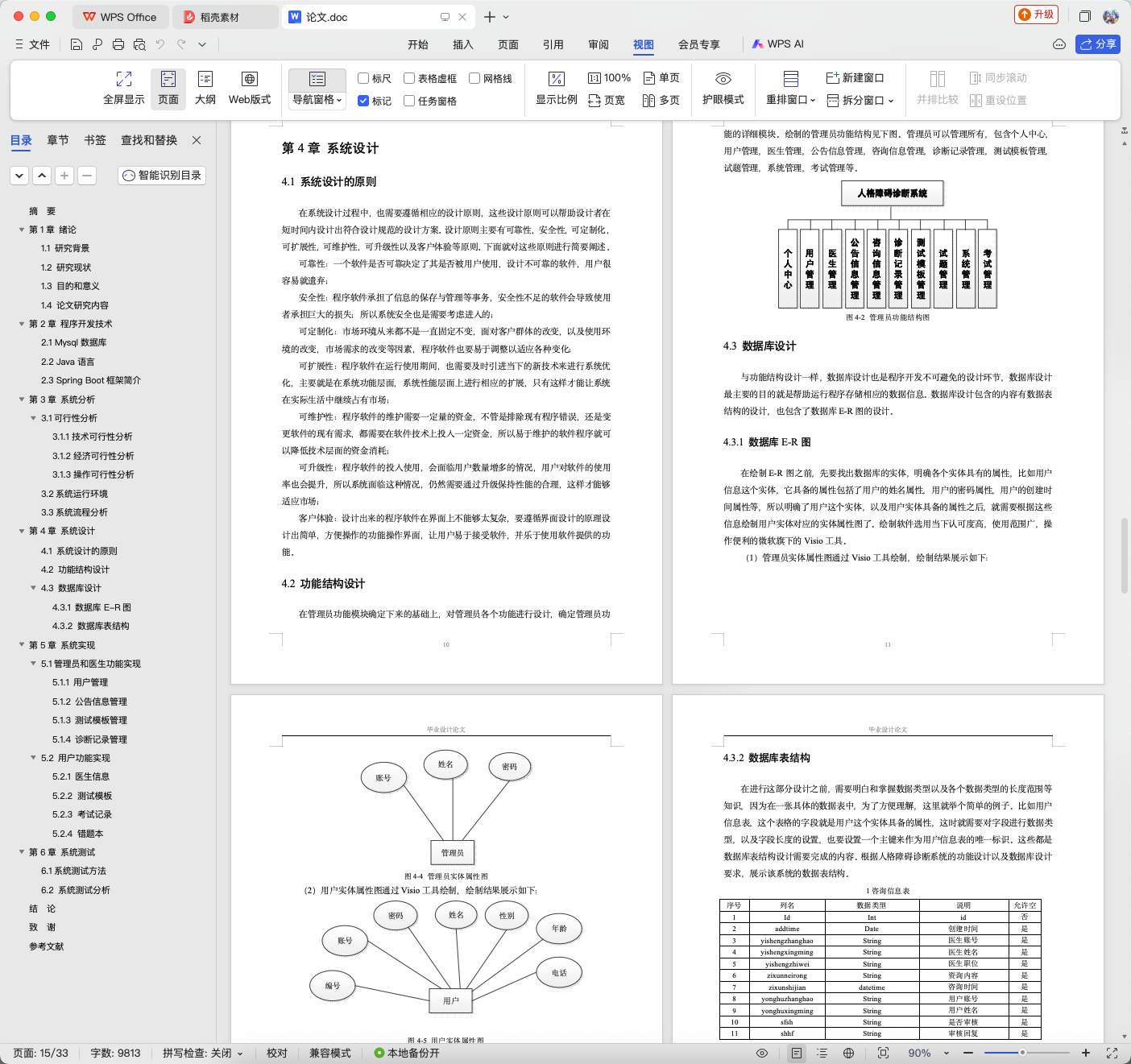Click the fit-page icon in status bar
The width and height of the screenshot is (1131, 1064).
pos(883,1053)
